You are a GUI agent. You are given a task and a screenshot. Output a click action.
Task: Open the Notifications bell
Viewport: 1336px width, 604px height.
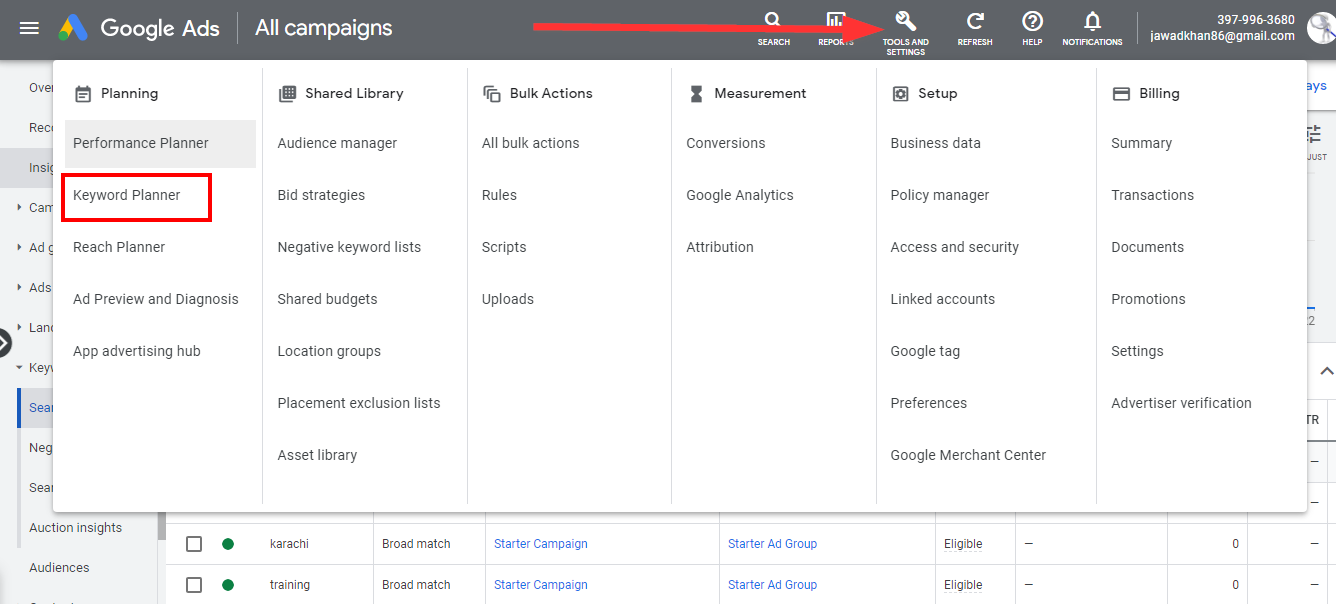click(1092, 22)
